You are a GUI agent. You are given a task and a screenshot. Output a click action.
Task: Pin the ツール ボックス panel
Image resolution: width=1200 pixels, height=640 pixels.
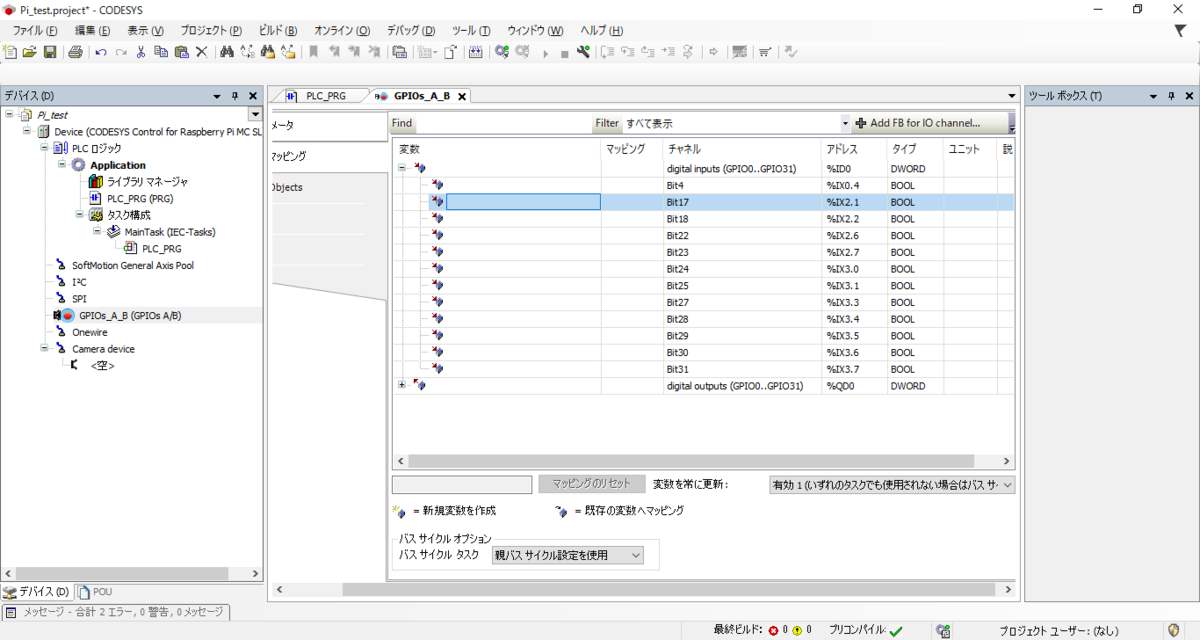pos(1170,96)
